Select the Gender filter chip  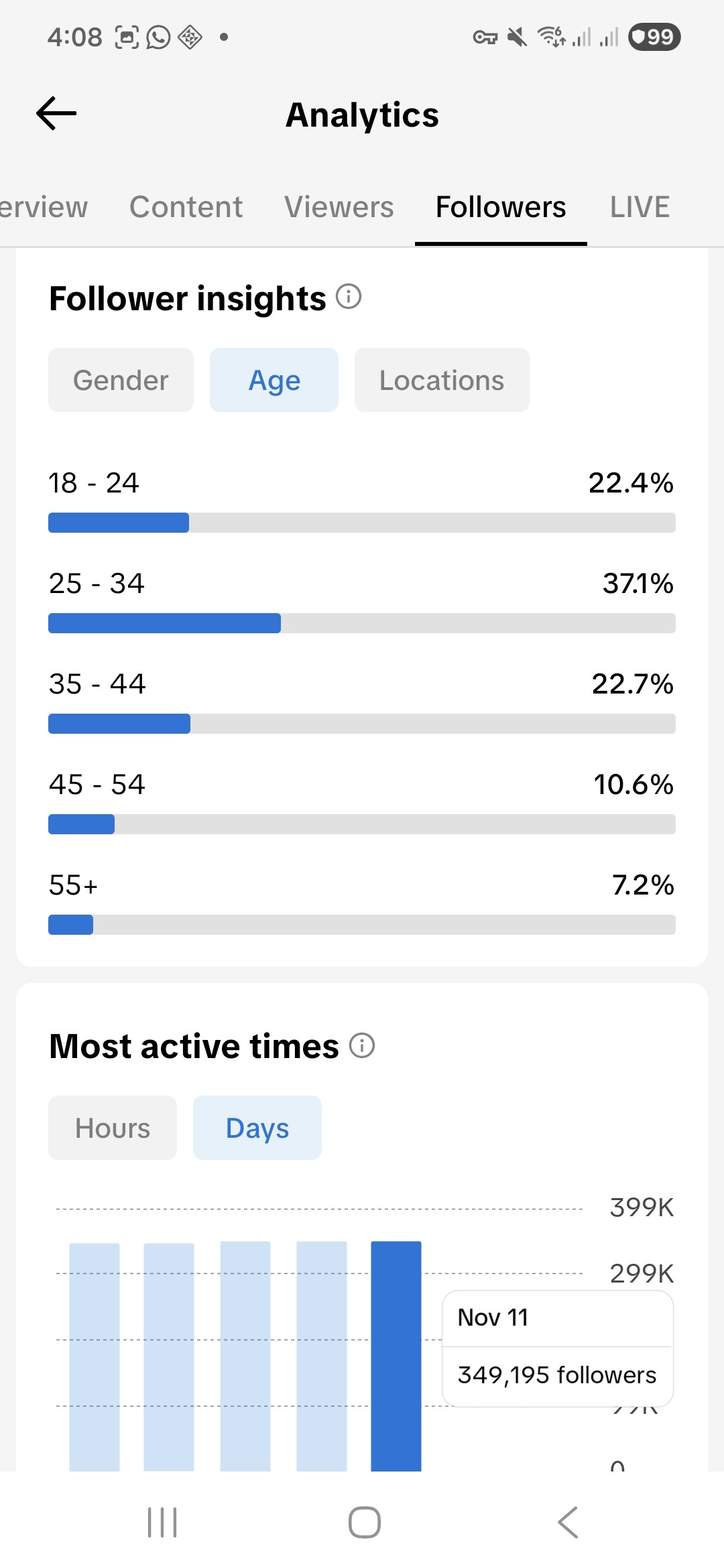tap(121, 380)
